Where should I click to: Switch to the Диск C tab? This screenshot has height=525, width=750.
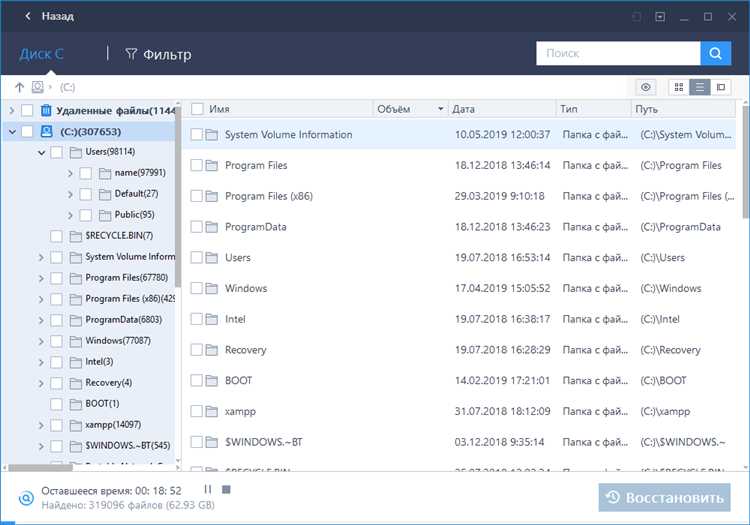pos(41,54)
